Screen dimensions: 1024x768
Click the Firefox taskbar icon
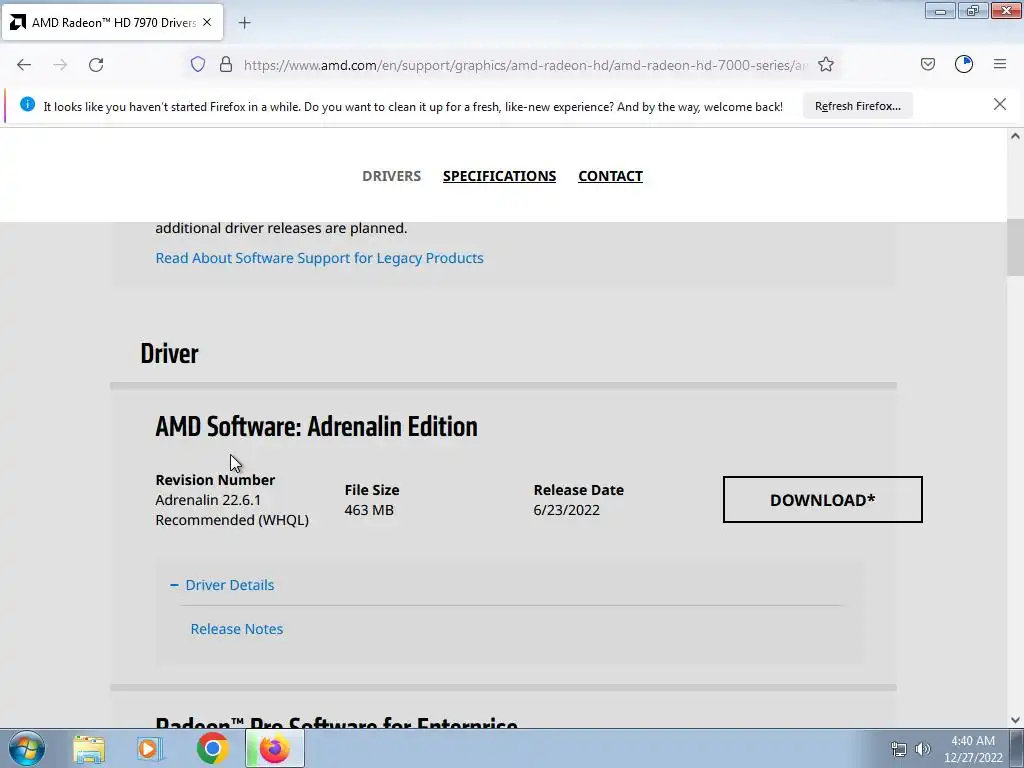tap(274, 748)
